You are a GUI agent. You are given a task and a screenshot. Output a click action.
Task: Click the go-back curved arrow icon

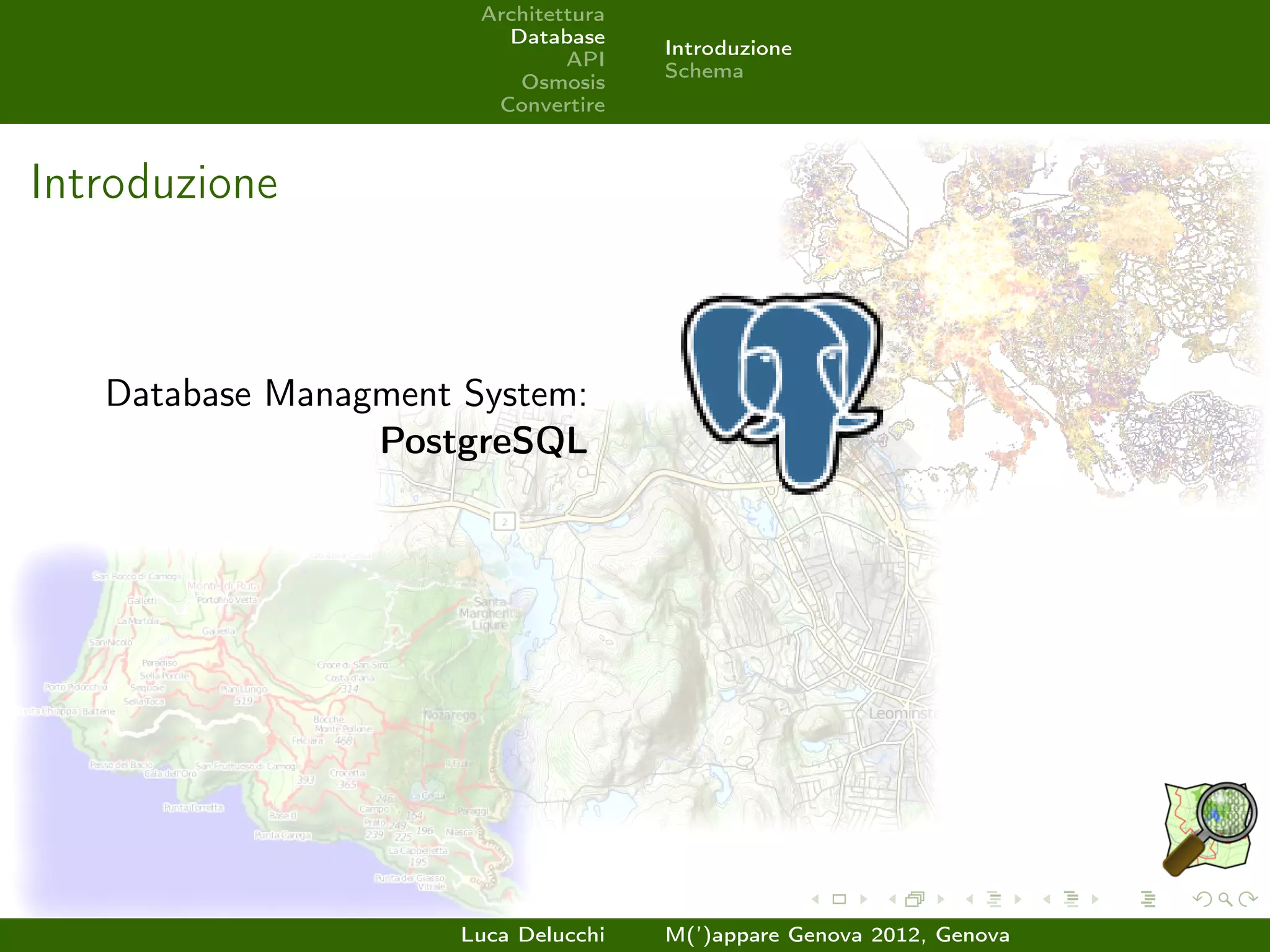click(1202, 899)
